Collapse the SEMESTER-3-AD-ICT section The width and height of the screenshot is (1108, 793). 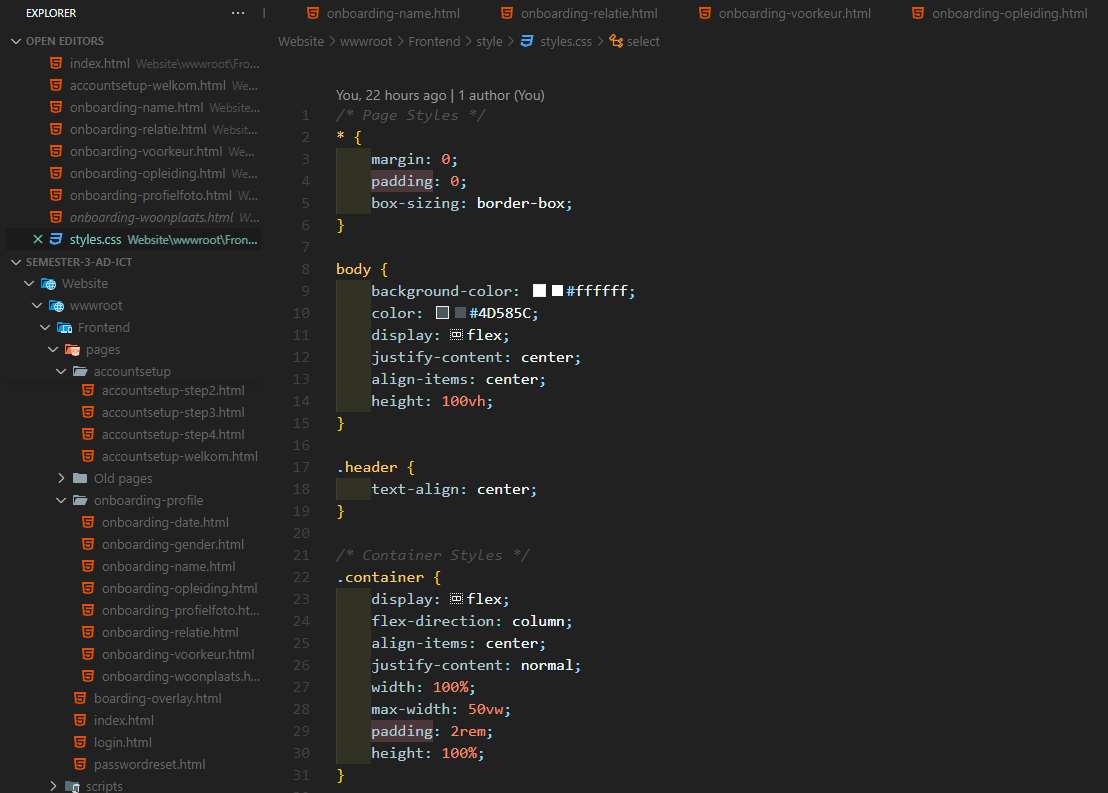click(15, 262)
